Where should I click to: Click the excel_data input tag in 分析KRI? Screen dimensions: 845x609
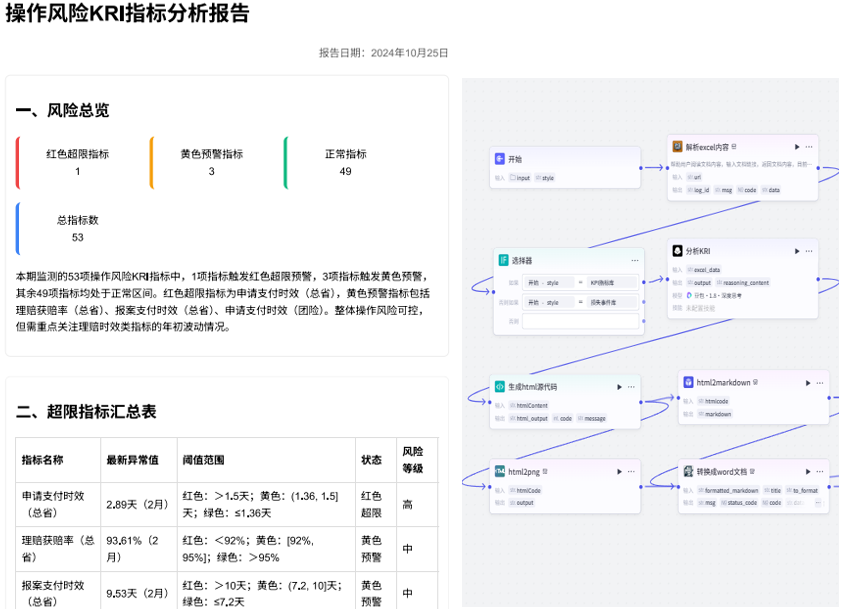click(x=704, y=269)
